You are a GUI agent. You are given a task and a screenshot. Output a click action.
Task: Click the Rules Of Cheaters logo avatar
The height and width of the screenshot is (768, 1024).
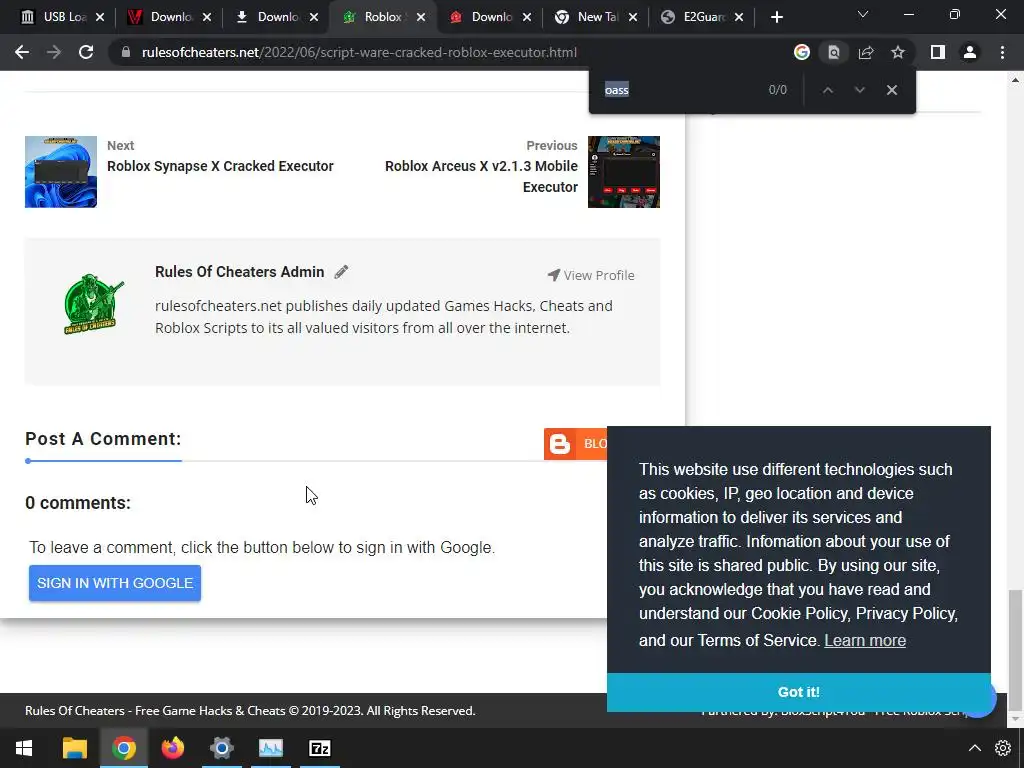coord(93,304)
